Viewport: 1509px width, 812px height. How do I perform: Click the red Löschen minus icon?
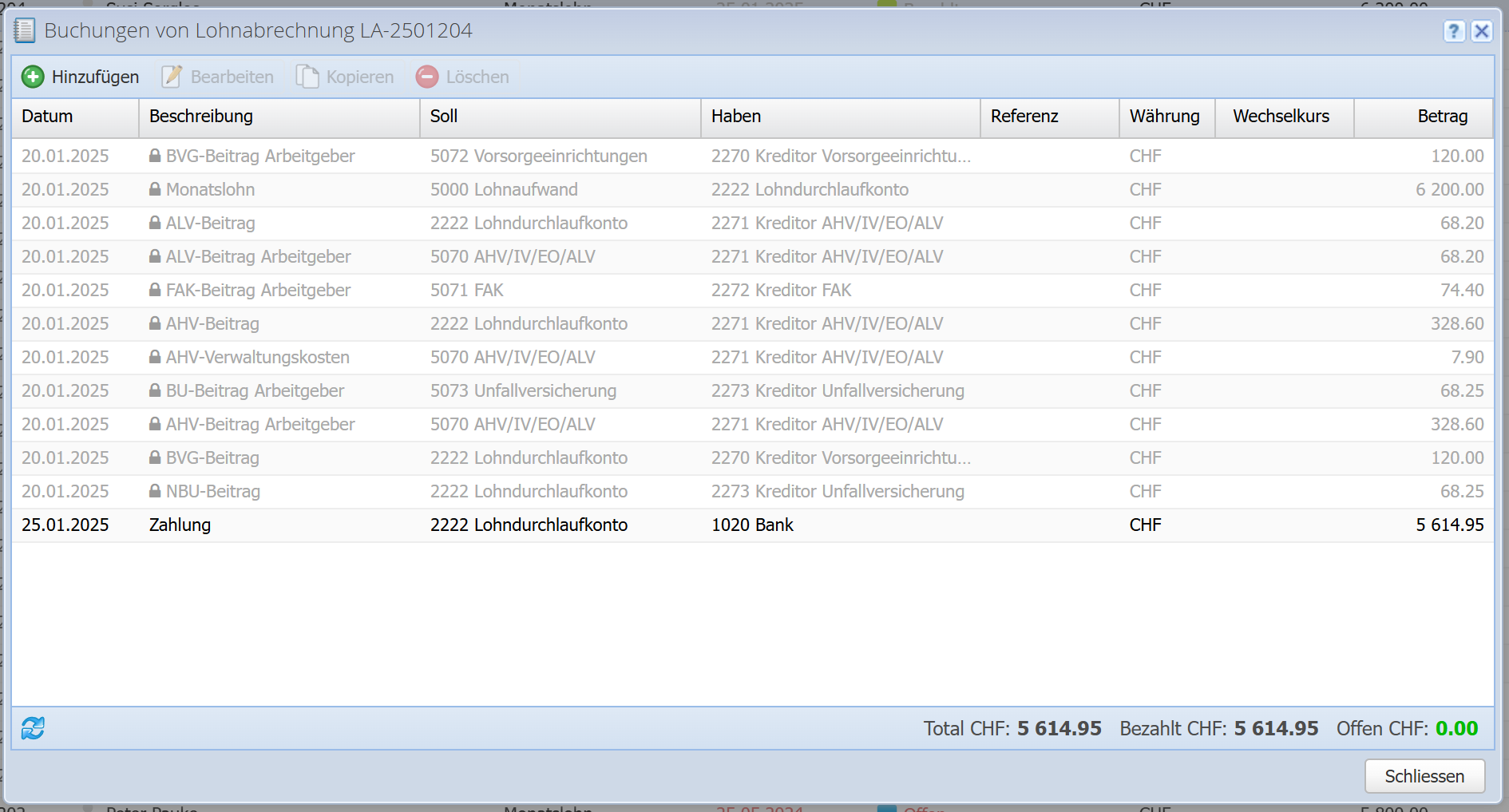pos(427,77)
